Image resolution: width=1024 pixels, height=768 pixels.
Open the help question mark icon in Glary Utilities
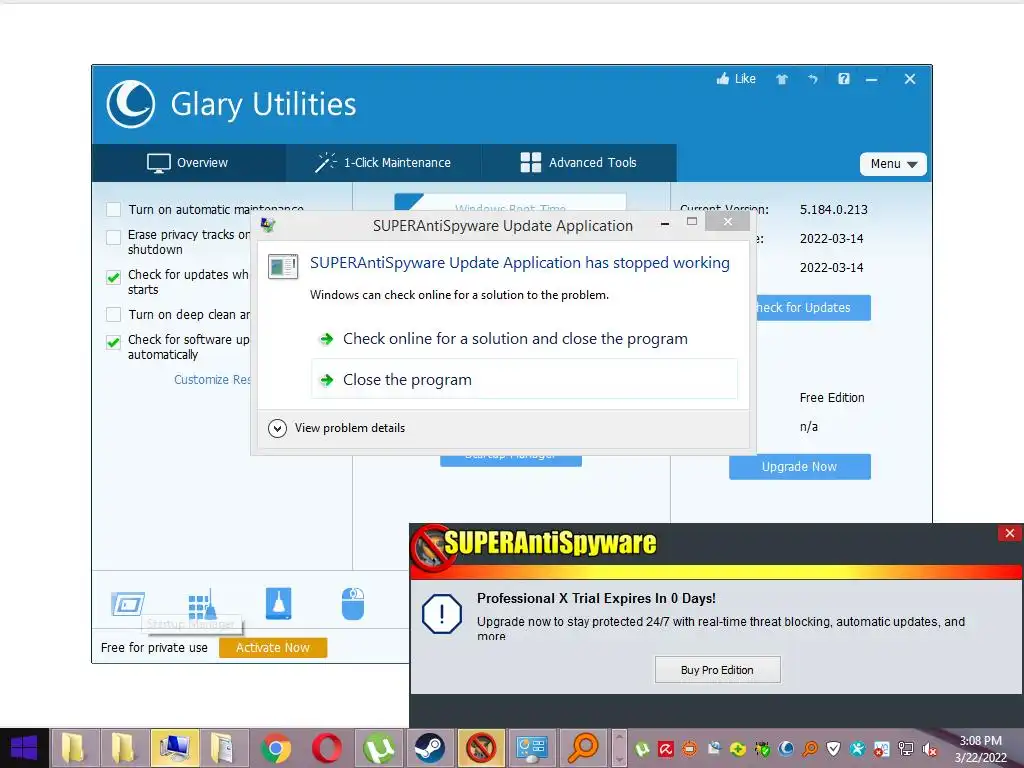[x=844, y=79]
